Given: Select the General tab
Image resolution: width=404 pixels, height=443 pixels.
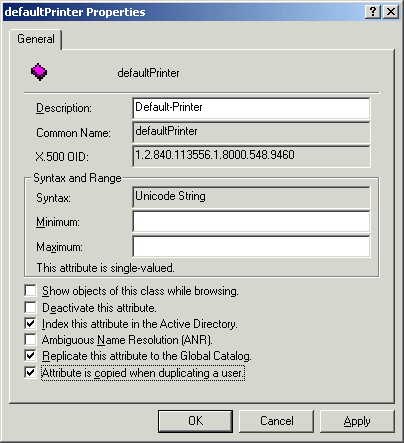Looking at the screenshot, I should click(x=36, y=39).
